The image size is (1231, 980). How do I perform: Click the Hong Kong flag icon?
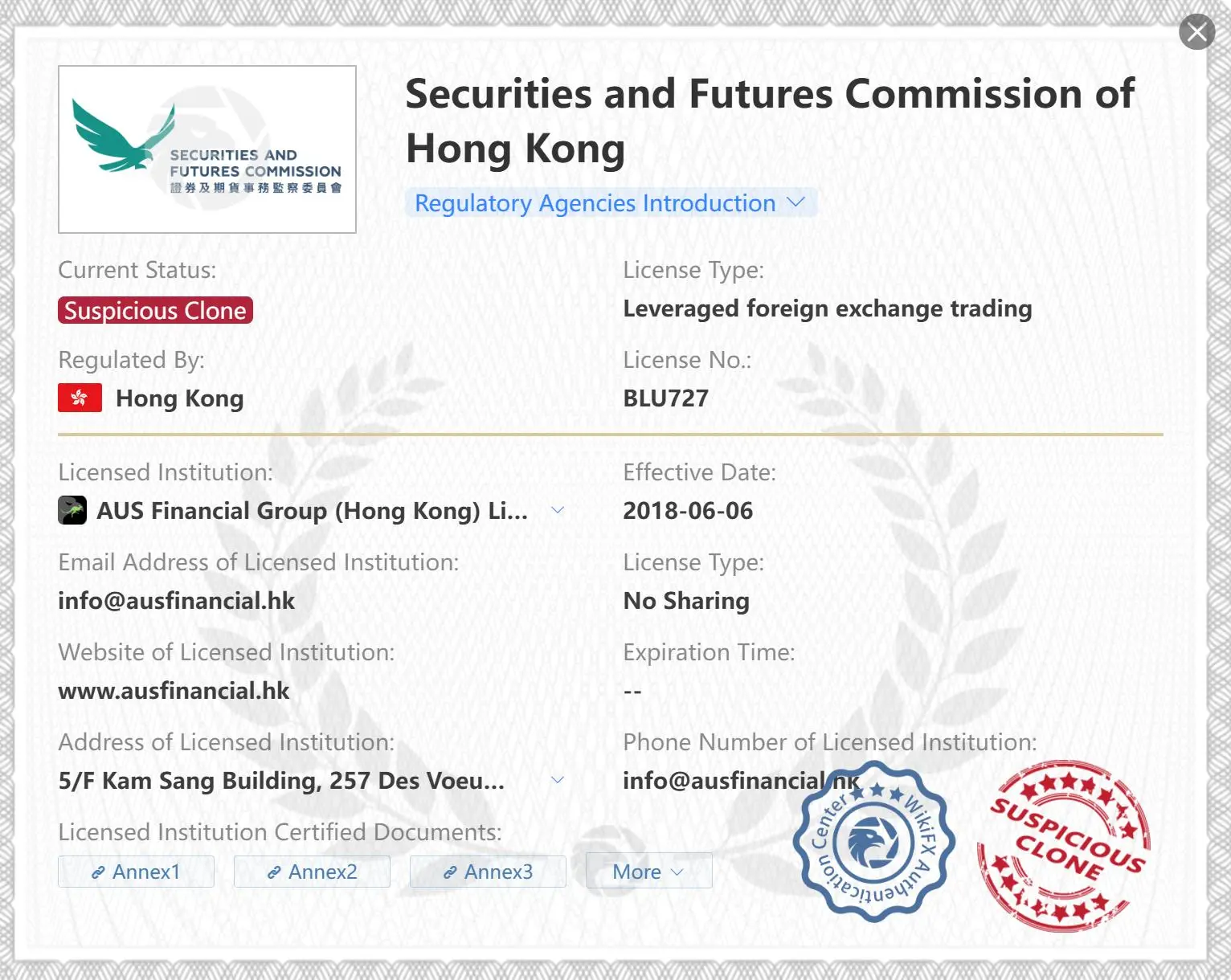[80, 398]
